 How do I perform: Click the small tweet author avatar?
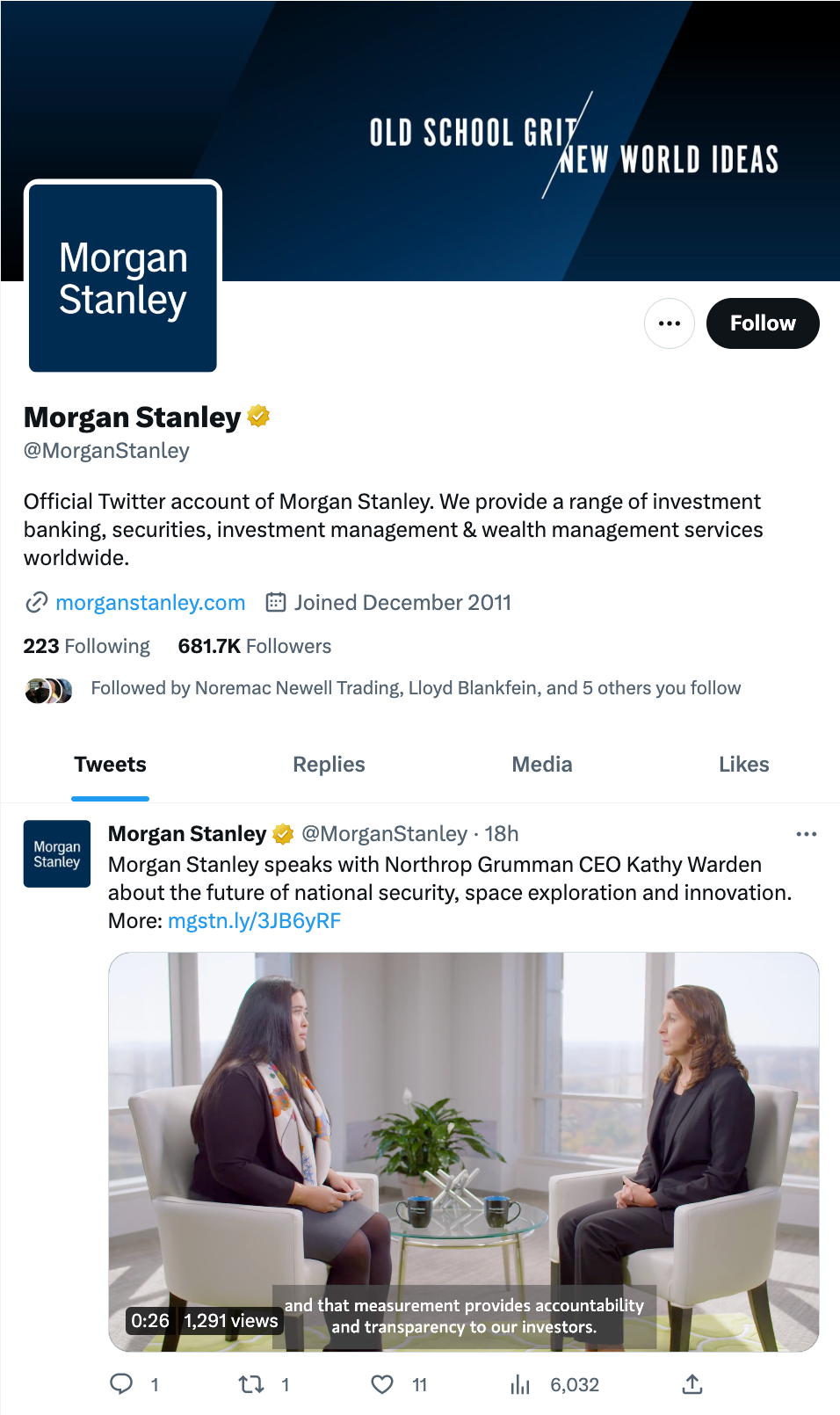57,853
